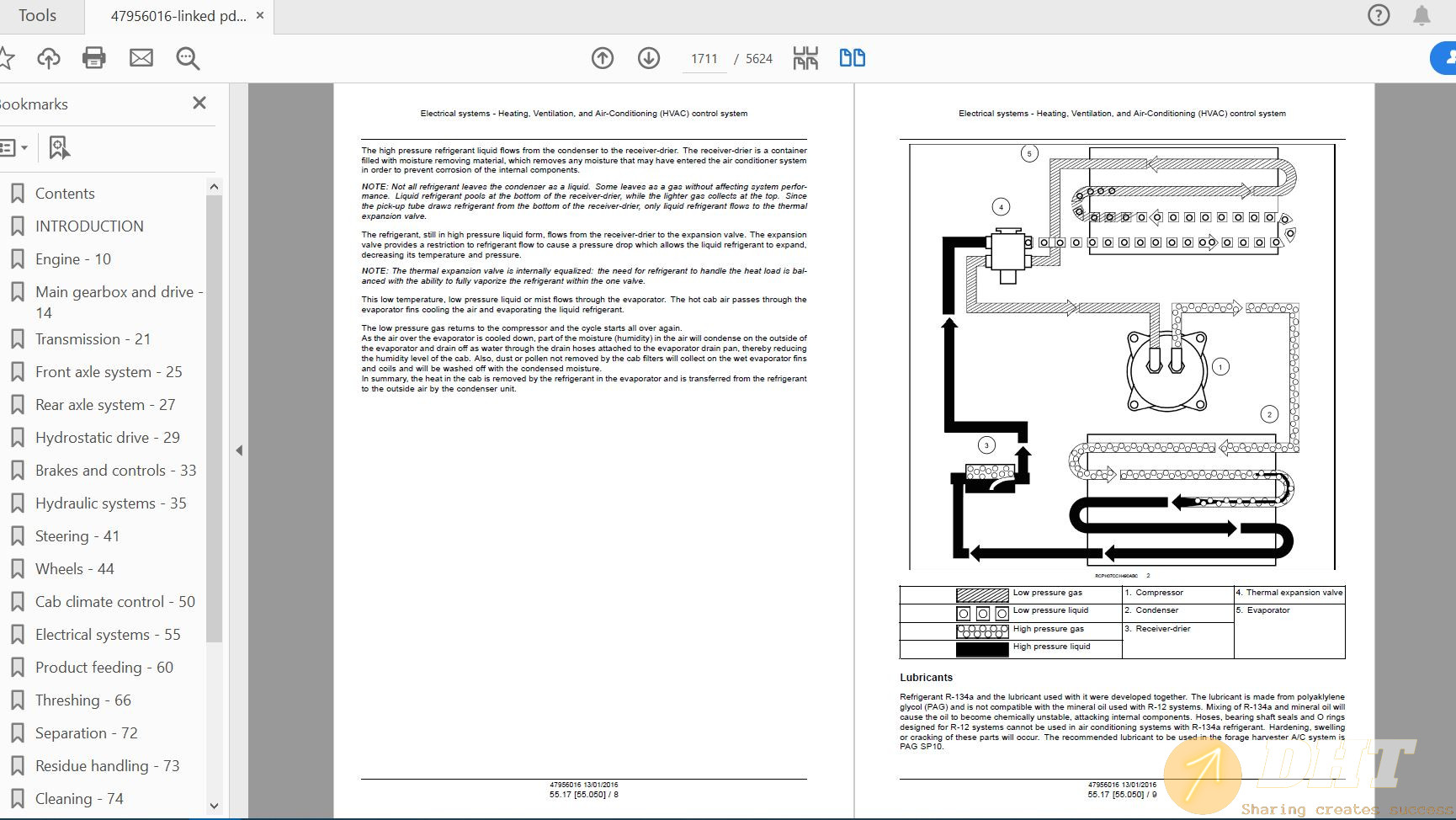Go to the next page arrow
Image resolution: width=1456 pixels, height=820 pixels.
coord(649,58)
